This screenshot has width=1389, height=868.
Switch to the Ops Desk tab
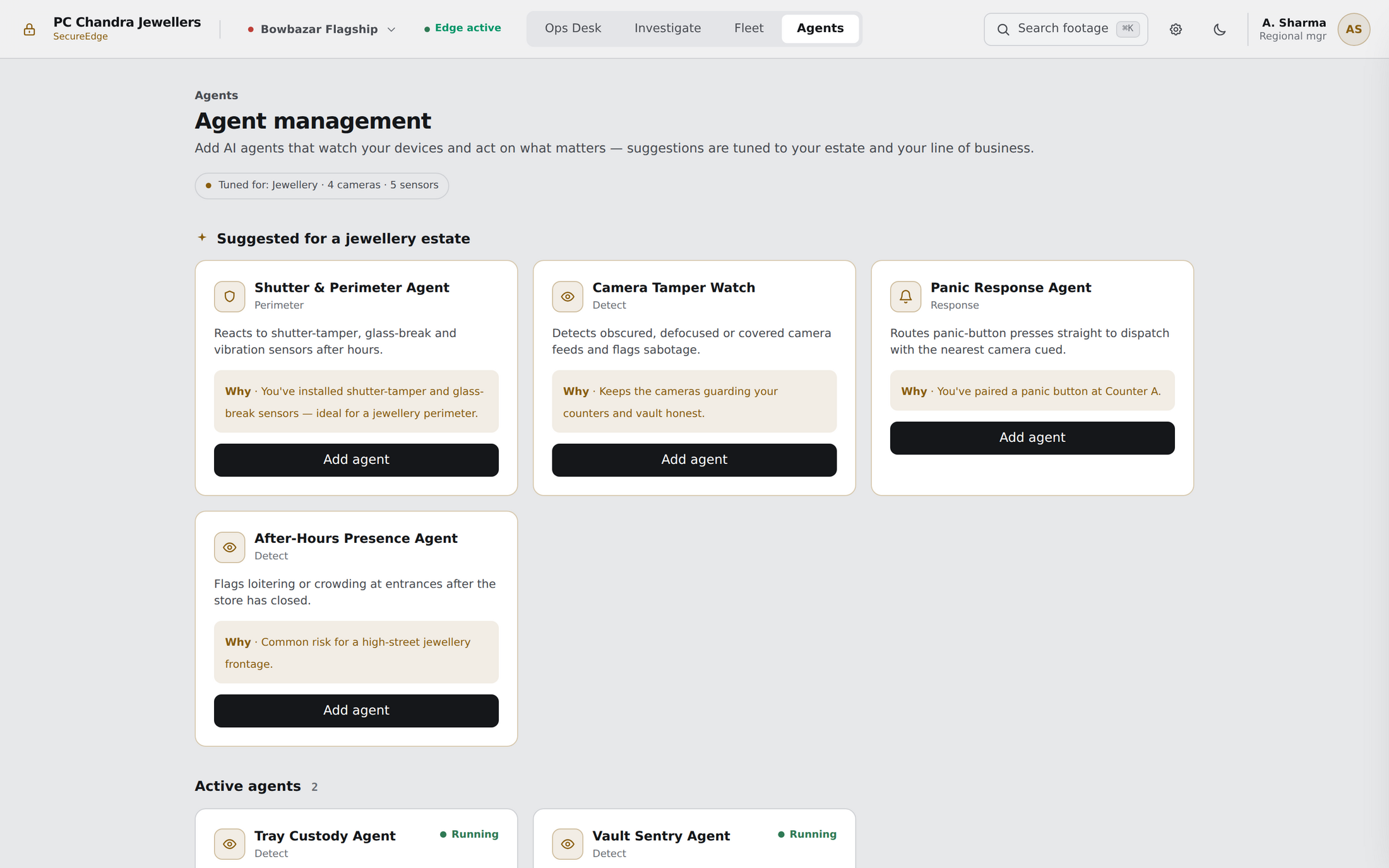[x=573, y=28]
